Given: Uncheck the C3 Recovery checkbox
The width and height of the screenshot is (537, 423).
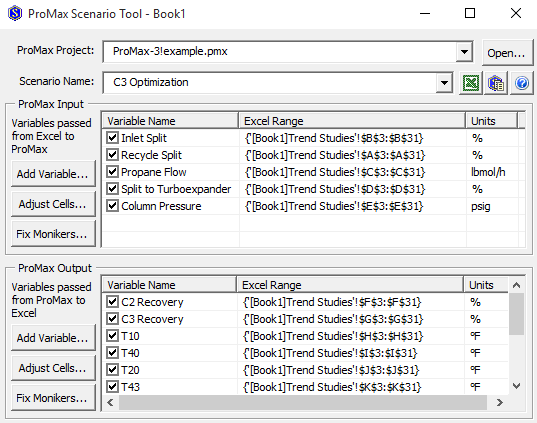Looking at the screenshot, I should (x=112, y=319).
